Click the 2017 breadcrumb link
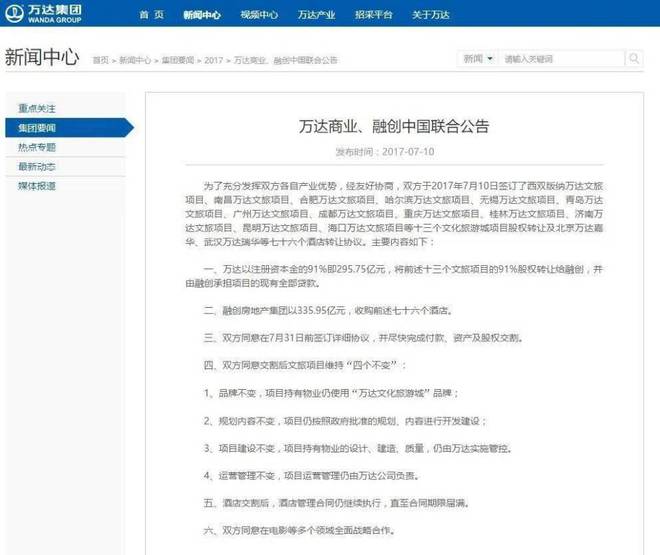Viewport: 660px width, 555px height. [213, 60]
